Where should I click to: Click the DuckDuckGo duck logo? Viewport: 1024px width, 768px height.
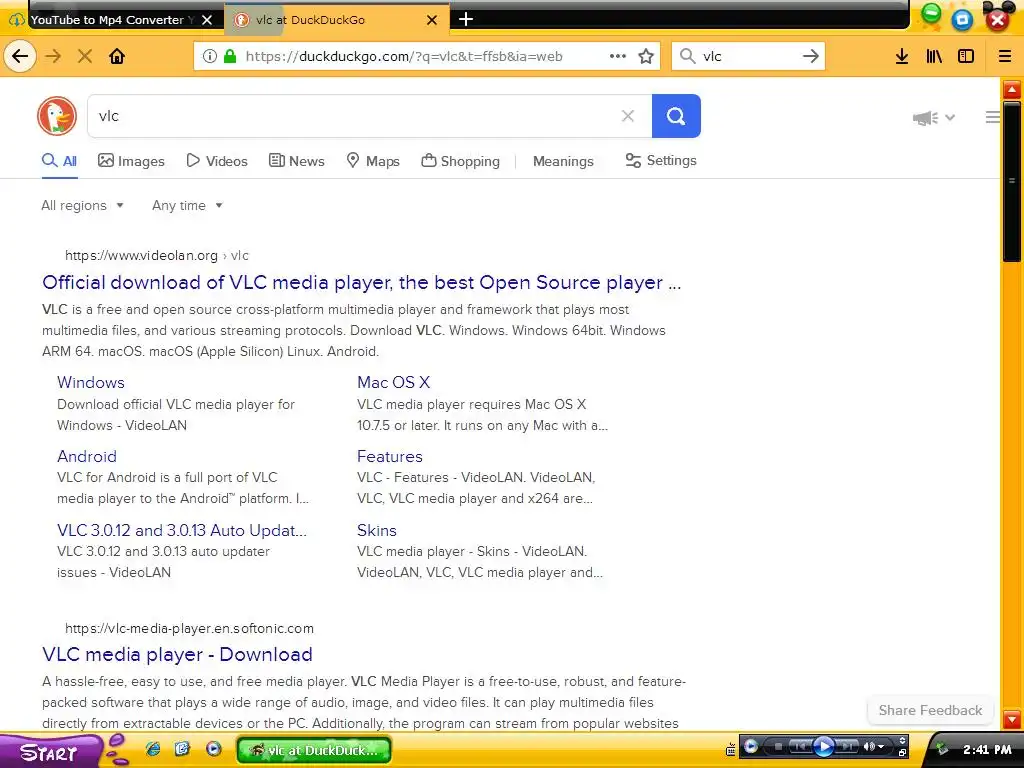pyautogui.click(x=57, y=116)
